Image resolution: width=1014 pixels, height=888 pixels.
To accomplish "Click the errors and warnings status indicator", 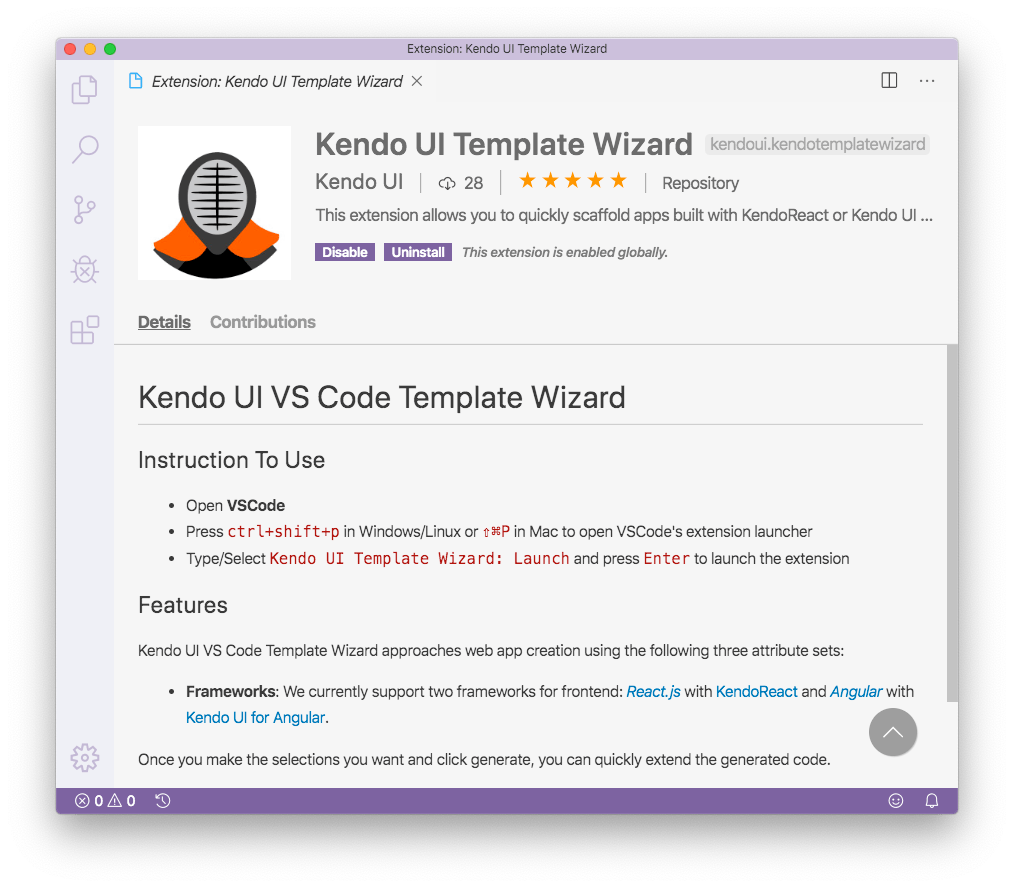I will point(105,801).
